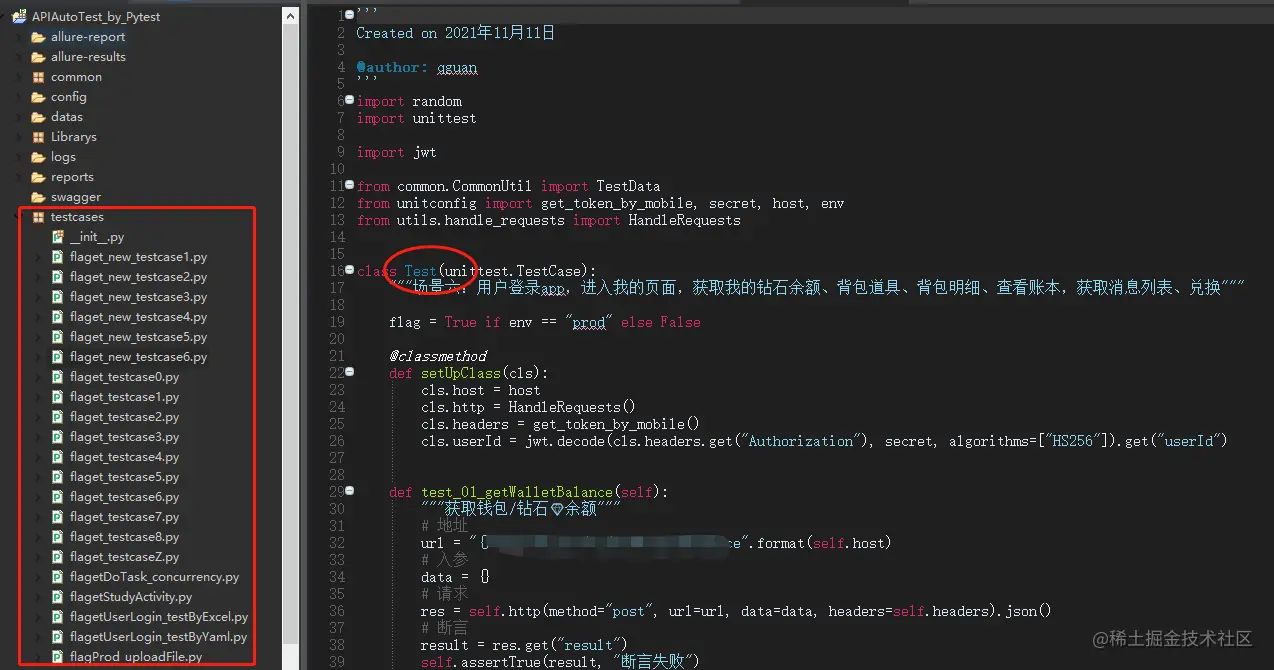Click the __init__.py file icon
This screenshot has width=1274, height=670.
[x=58, y=237]
